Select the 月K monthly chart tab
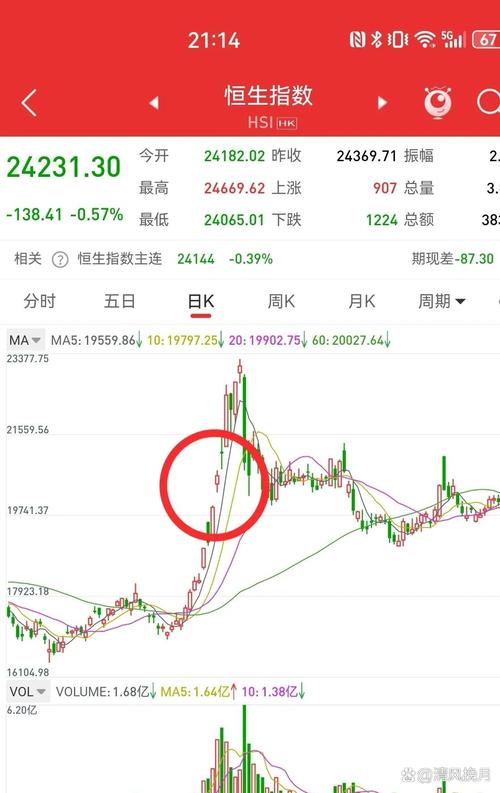Screen dimensions: 500x793 (361, 301)
